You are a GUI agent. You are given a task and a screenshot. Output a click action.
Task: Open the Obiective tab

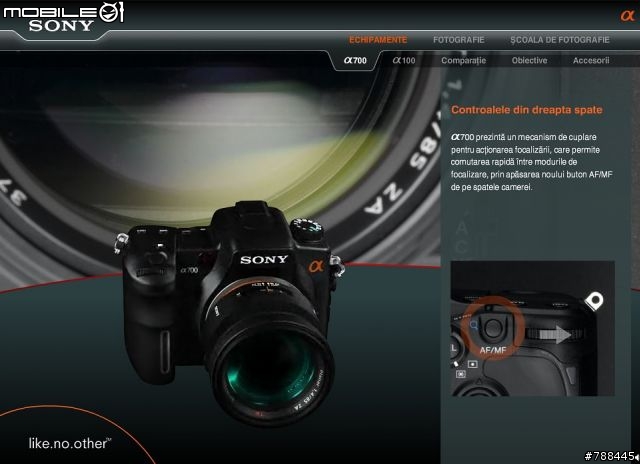[529, 60]
